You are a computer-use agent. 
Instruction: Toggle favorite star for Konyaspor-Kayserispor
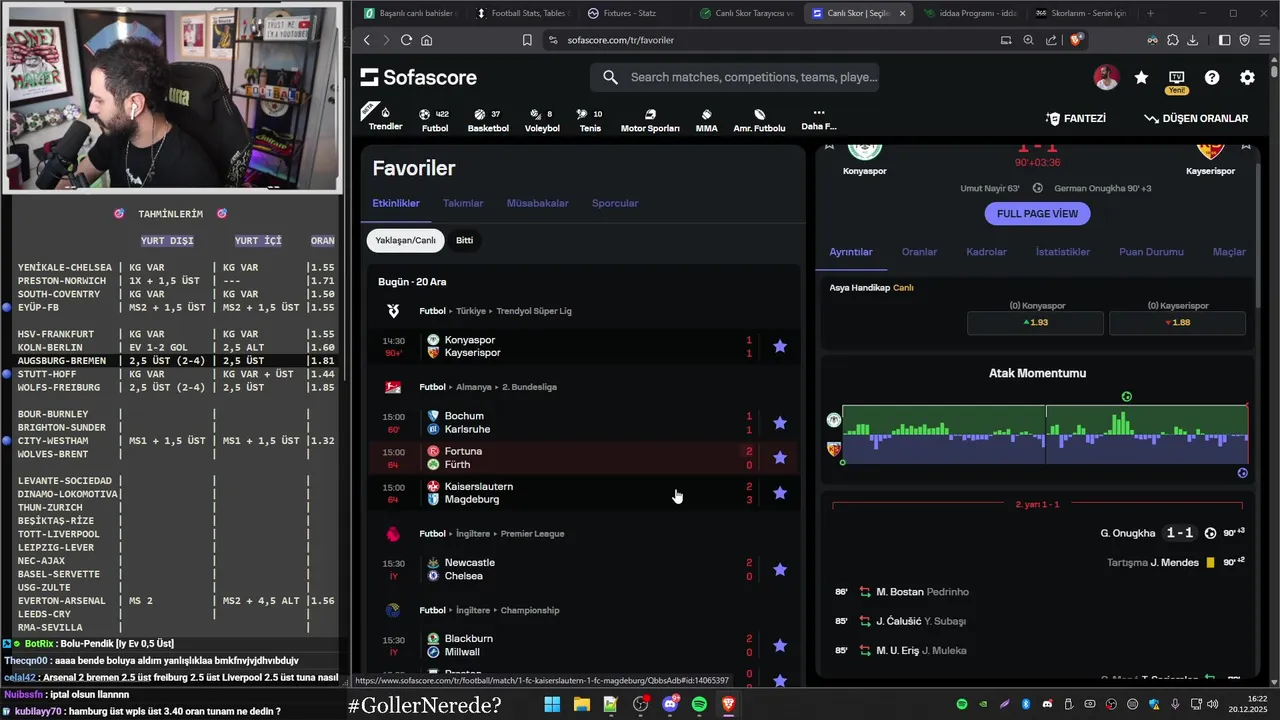(780, 346)
